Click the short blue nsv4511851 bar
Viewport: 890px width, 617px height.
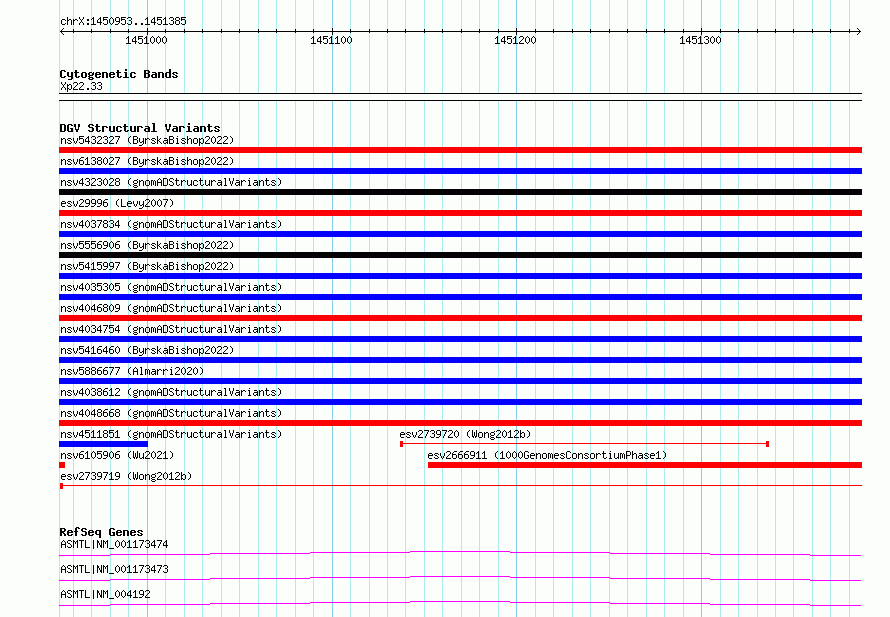tap(103, 444)
